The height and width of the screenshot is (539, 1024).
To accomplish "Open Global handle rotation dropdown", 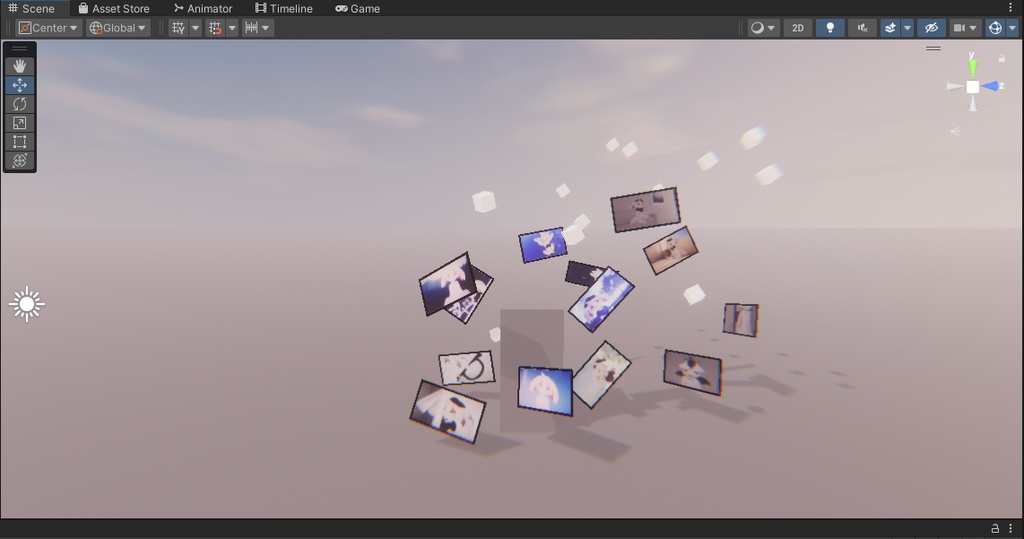I will (x=118, y=28).
